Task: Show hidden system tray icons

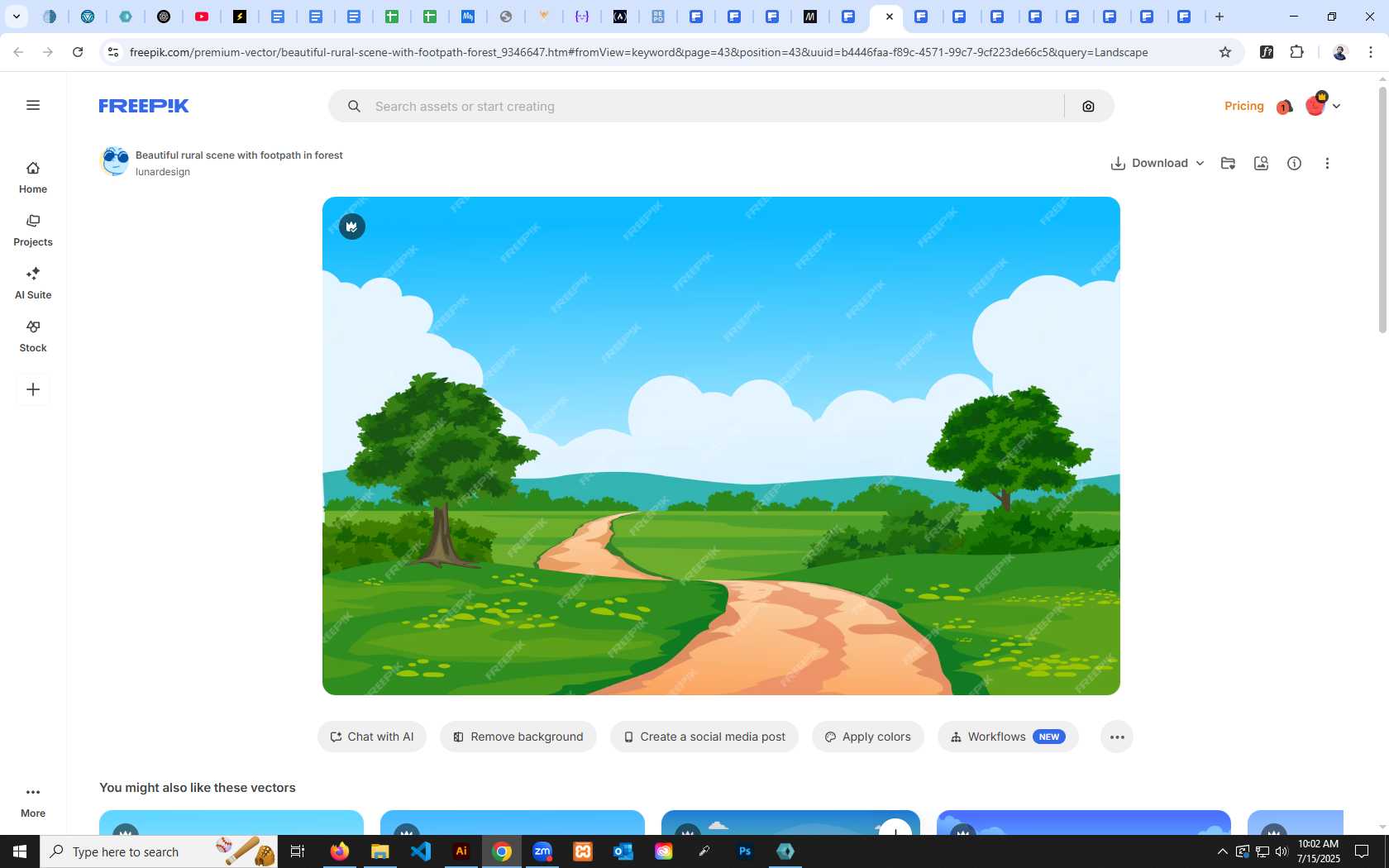Action: pyautogui.click(x=1222, y=851)
